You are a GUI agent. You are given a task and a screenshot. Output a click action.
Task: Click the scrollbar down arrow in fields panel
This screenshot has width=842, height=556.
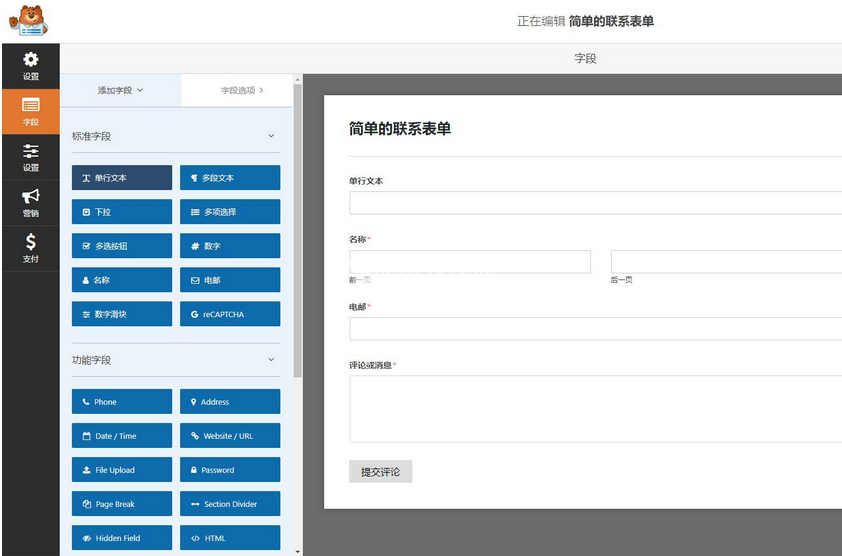[x=298, y=551]
